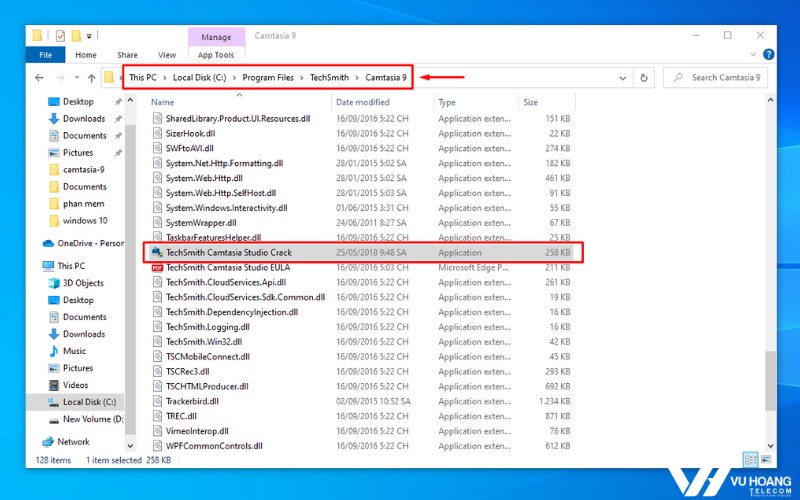The height and width of the screenshot is (500, 800).
Task: Open the App Tools tab
Action: pyautogui.click(x=216, y=55)
